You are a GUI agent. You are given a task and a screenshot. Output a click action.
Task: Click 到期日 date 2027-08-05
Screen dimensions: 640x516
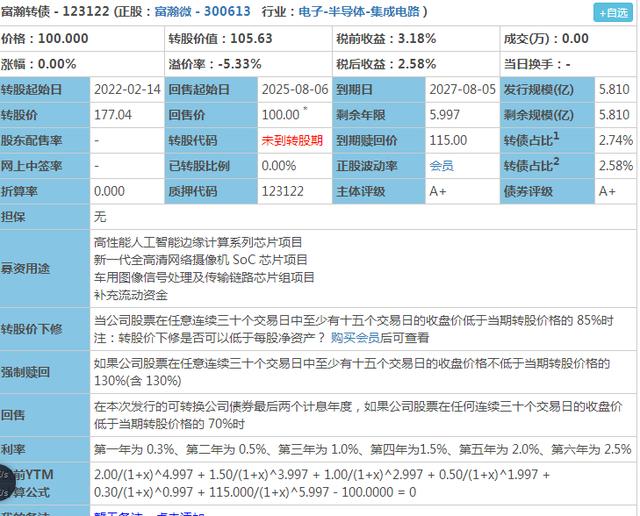tap(462, 89)
